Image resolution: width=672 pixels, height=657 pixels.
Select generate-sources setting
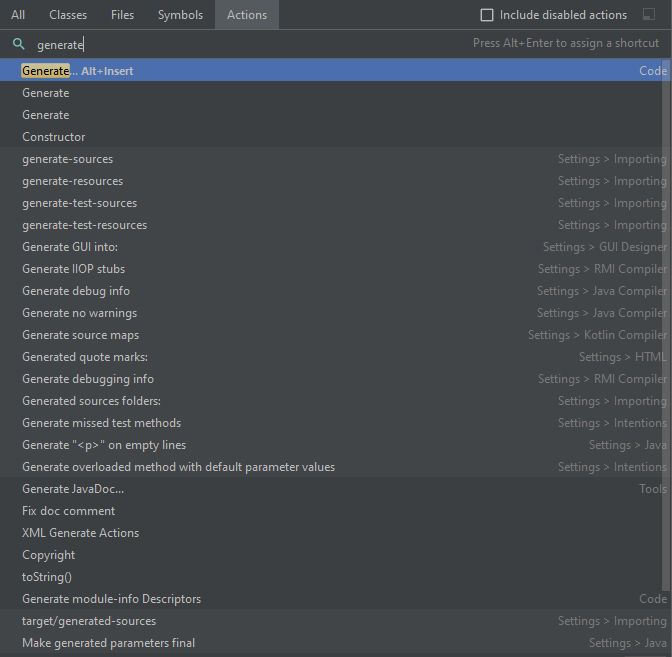[335, 159]
